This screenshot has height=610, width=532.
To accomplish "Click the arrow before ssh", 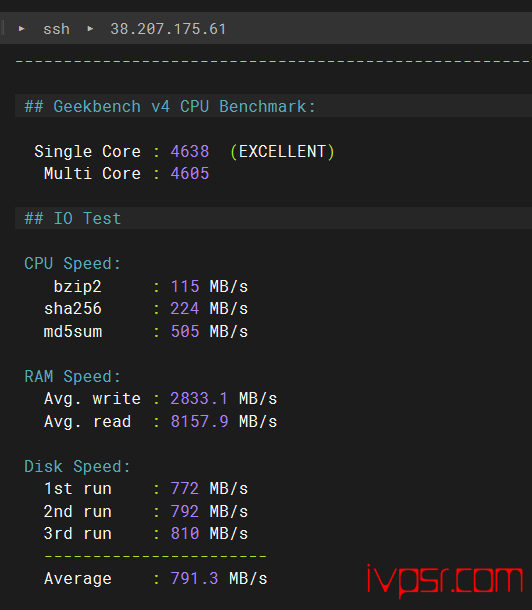I will (22, 29).
